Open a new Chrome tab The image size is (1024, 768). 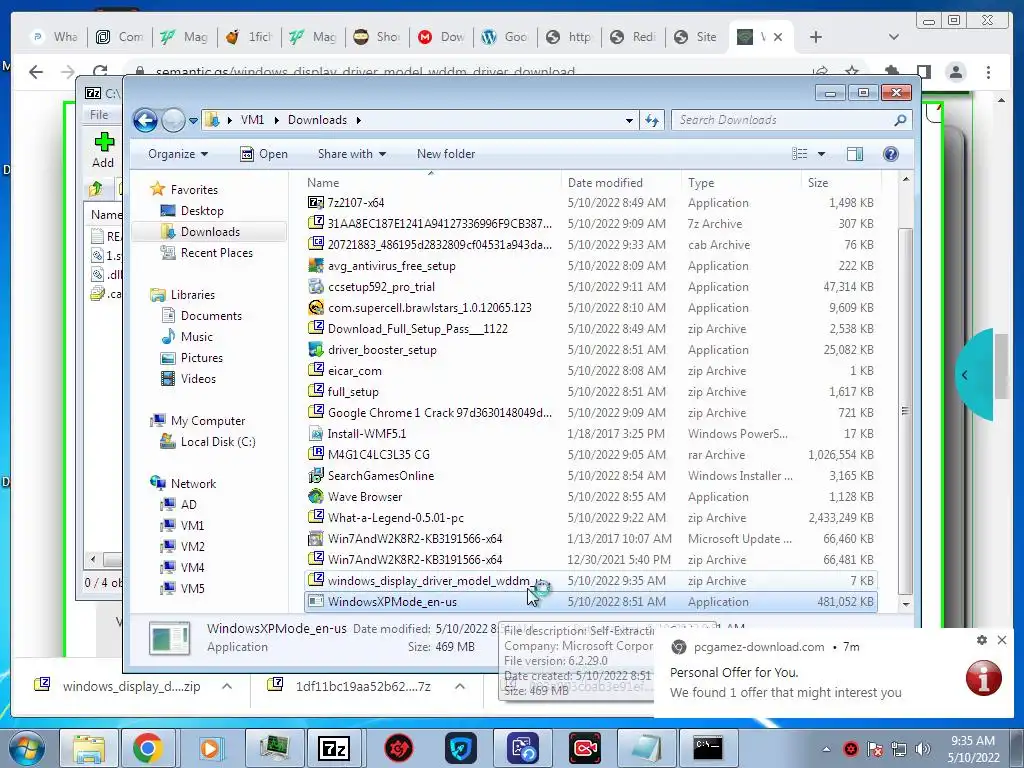click(816, 37)
